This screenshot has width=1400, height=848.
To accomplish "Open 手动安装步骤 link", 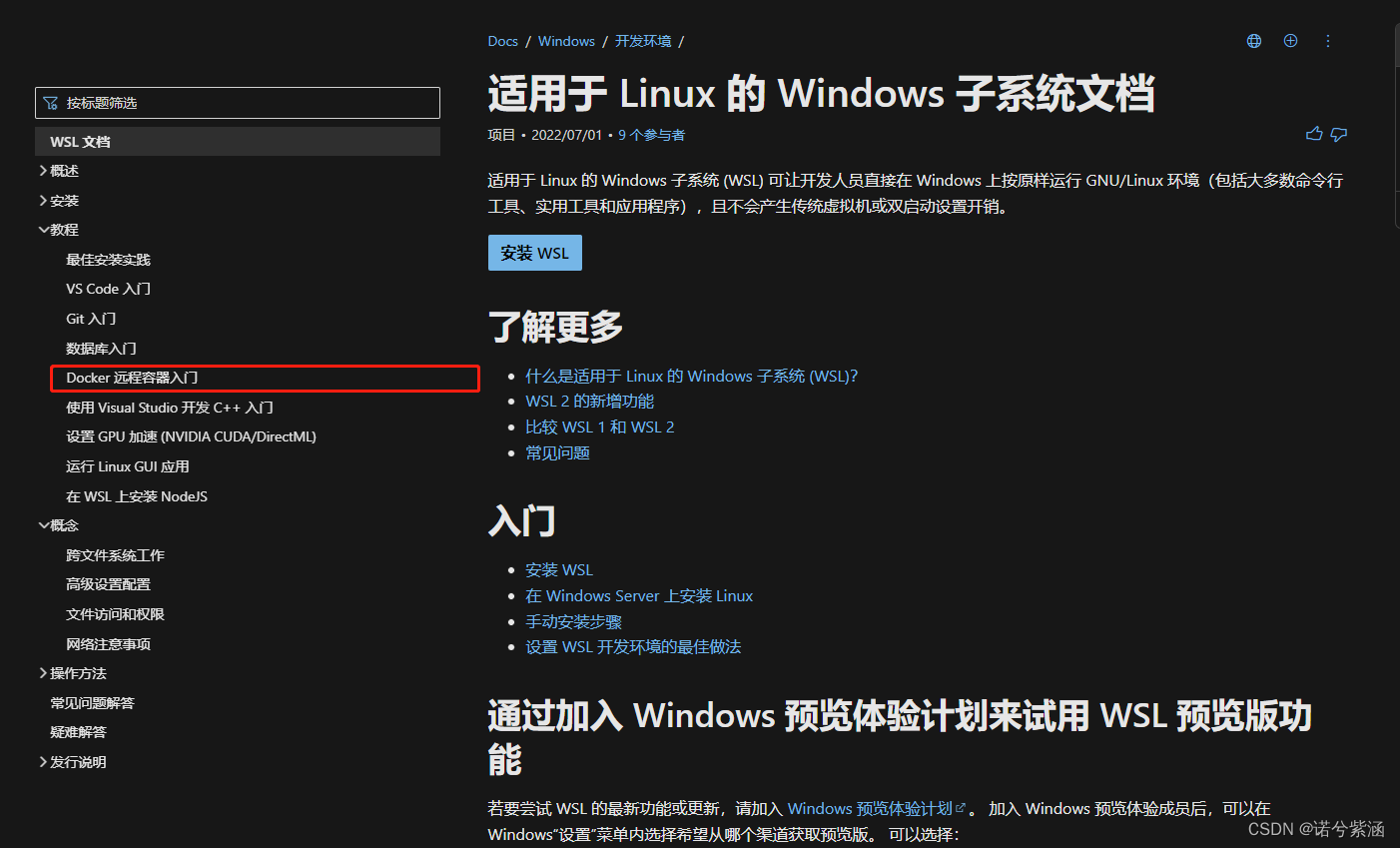I will [573, 621].
